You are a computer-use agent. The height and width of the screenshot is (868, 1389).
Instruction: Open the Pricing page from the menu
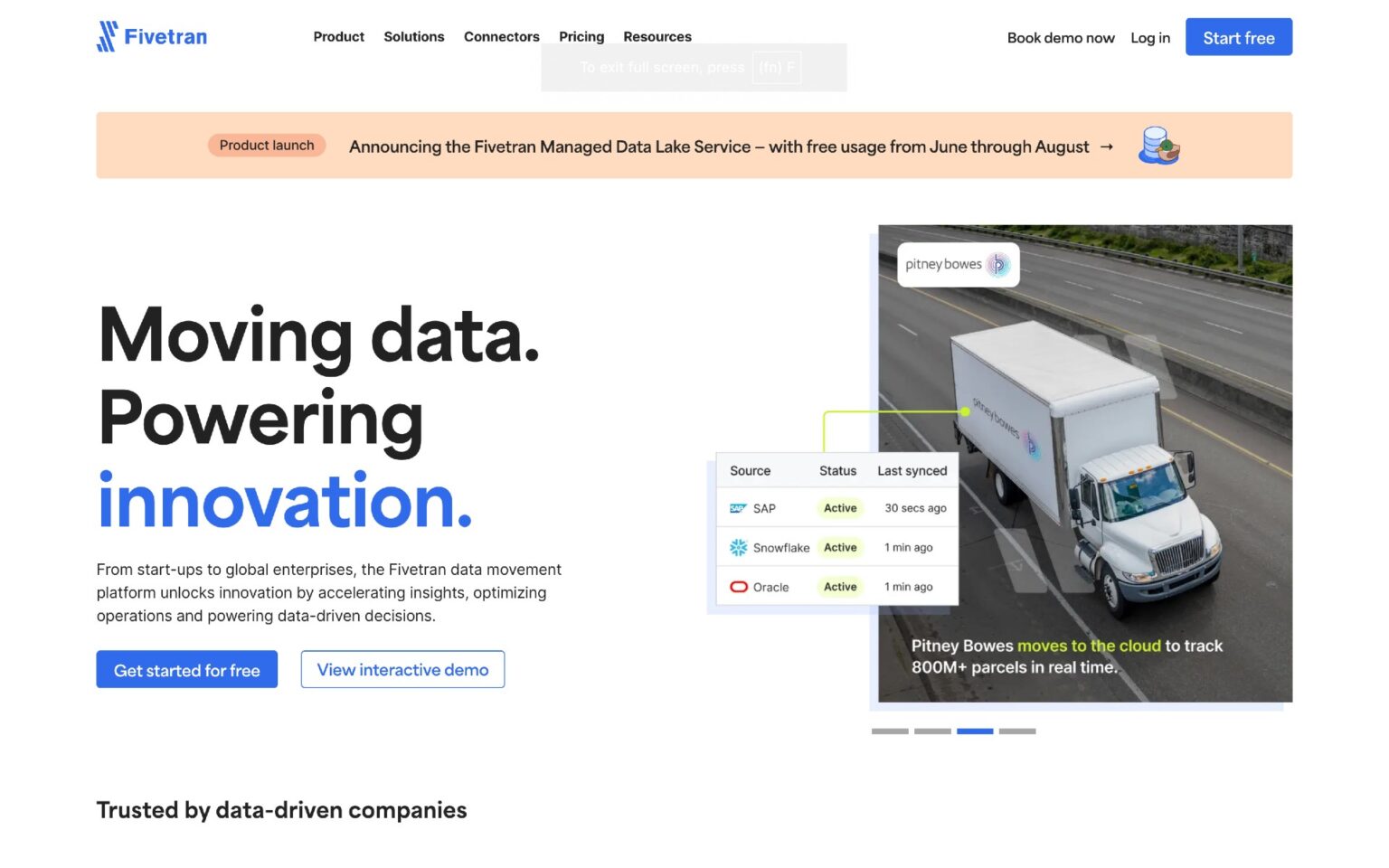point(581,37)
